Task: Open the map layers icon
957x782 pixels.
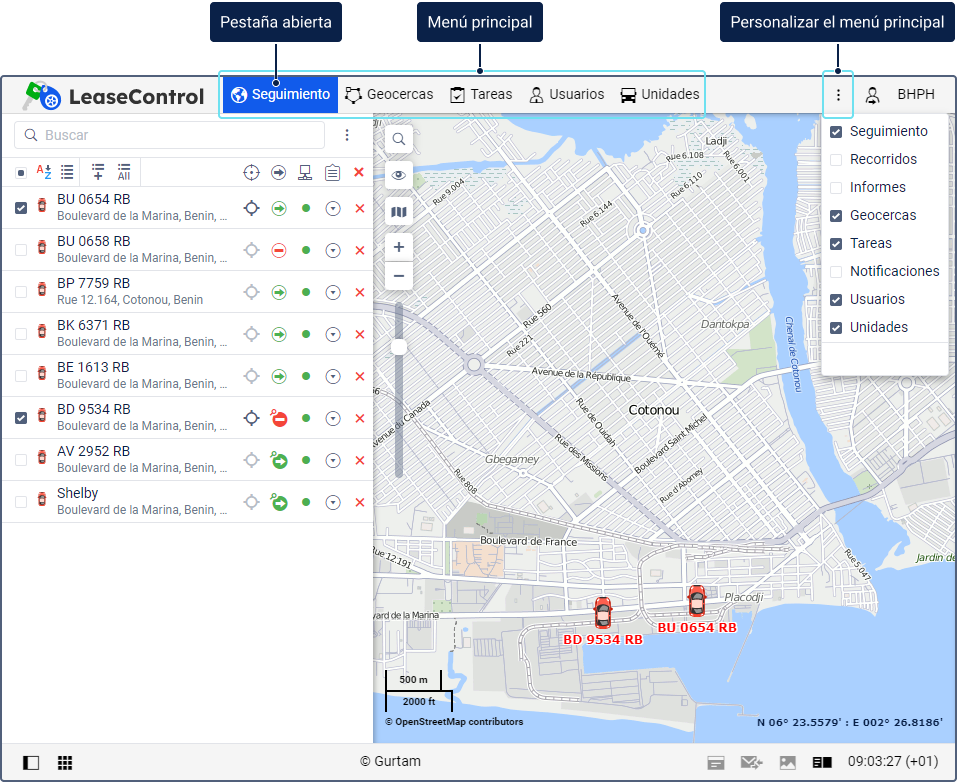Action: point(398,211)
